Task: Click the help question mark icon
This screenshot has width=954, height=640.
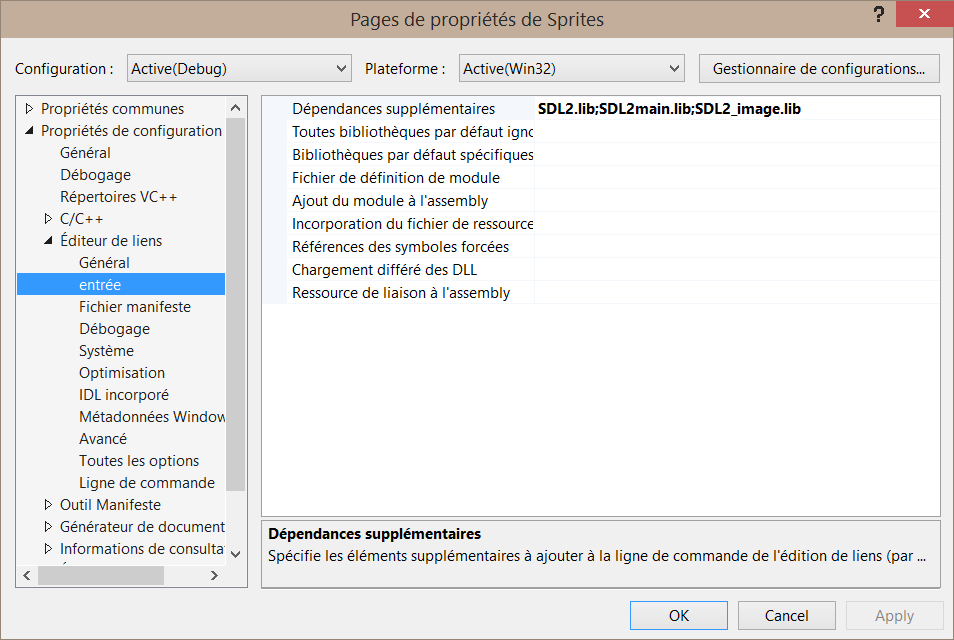Action: click(879, 15)
